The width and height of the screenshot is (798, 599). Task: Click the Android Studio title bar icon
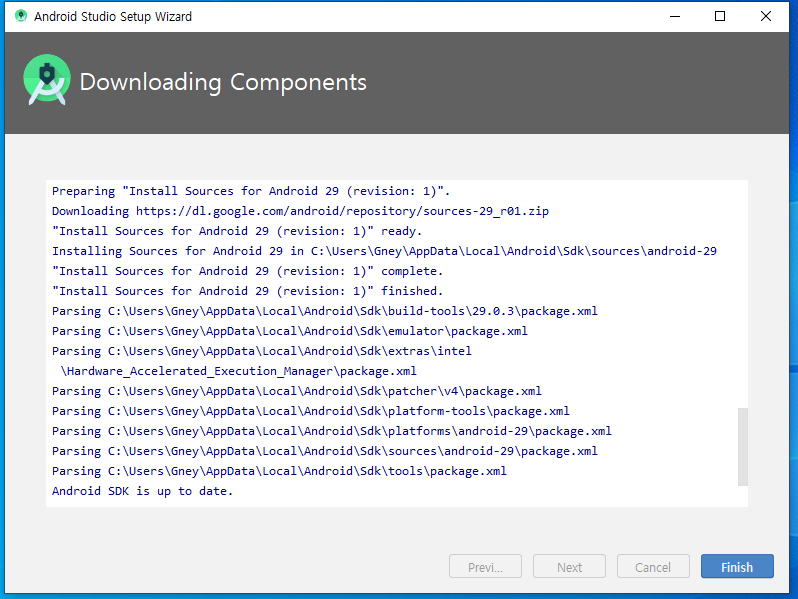tap(21, 16)
